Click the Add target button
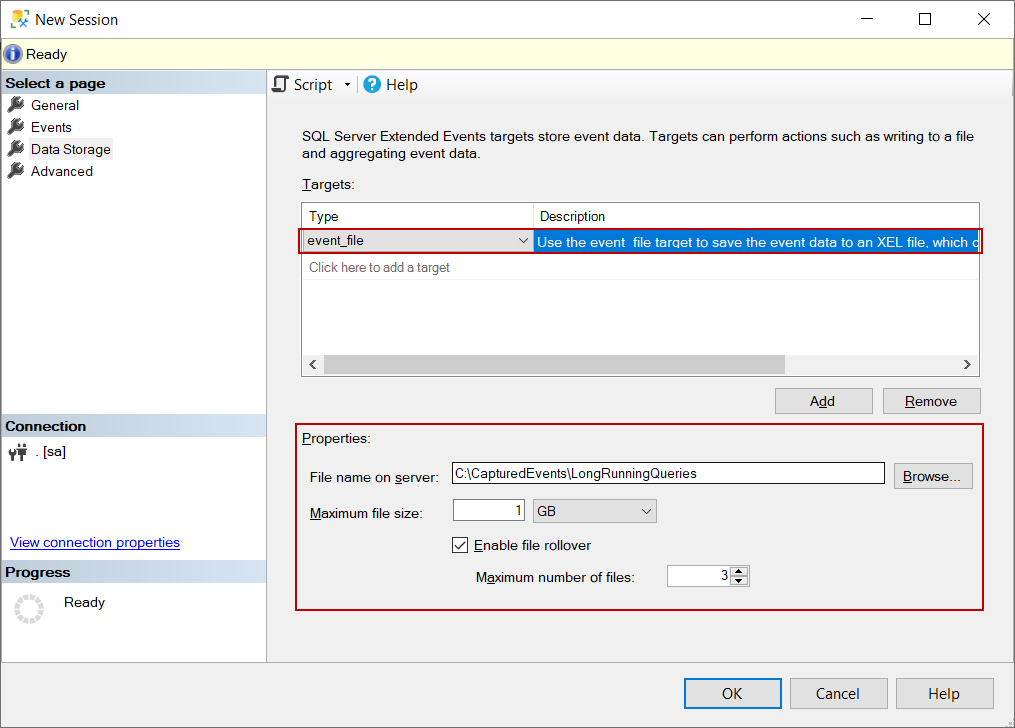Image resolution: width=1015 pixels, height=728 pixels. (x=823, y=401)
